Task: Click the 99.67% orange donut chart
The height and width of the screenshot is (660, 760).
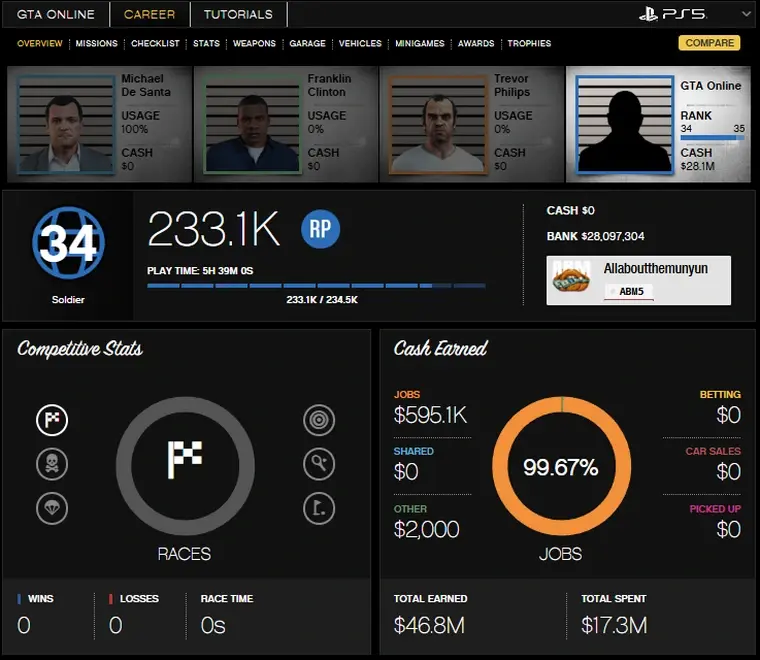Action: [x=561, y=466]
